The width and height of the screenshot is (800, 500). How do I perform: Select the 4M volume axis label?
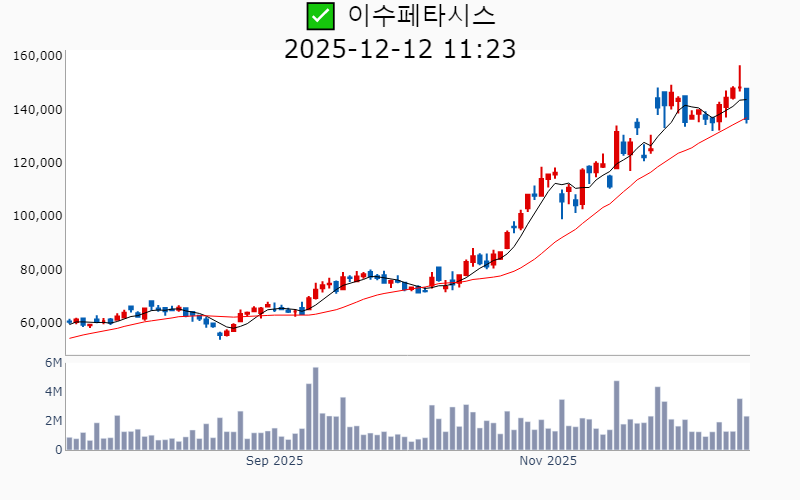click(x=53, y=391)
